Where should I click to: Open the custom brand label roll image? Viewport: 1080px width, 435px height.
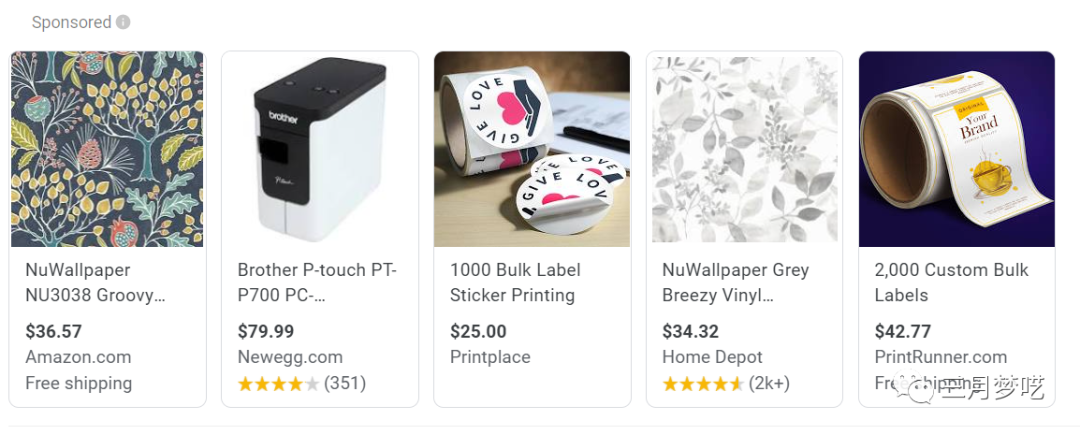956,149
